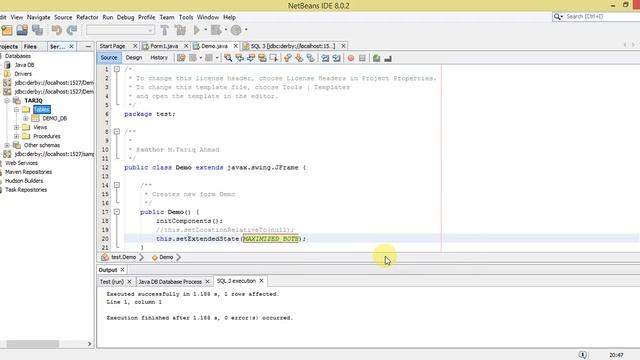Open the Tools menu
Image resolution: width=640 pixels, height=360 pixels.
[x=186, y=17]
